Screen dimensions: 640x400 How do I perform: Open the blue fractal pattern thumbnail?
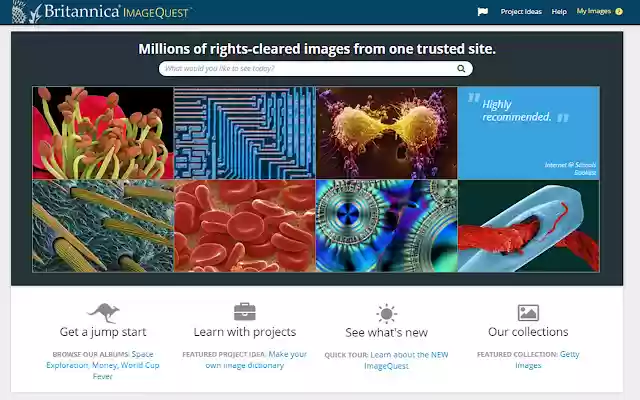(387, 226)
